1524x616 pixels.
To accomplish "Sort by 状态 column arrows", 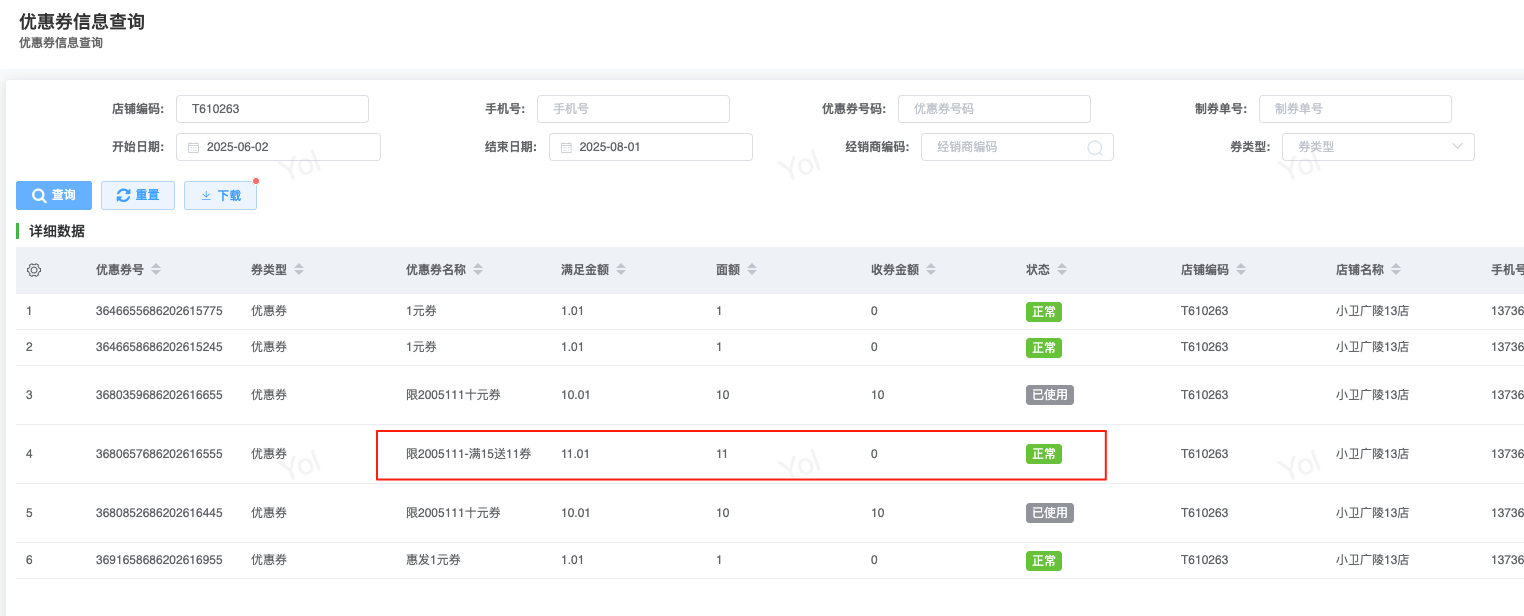I will [1062, 270].
